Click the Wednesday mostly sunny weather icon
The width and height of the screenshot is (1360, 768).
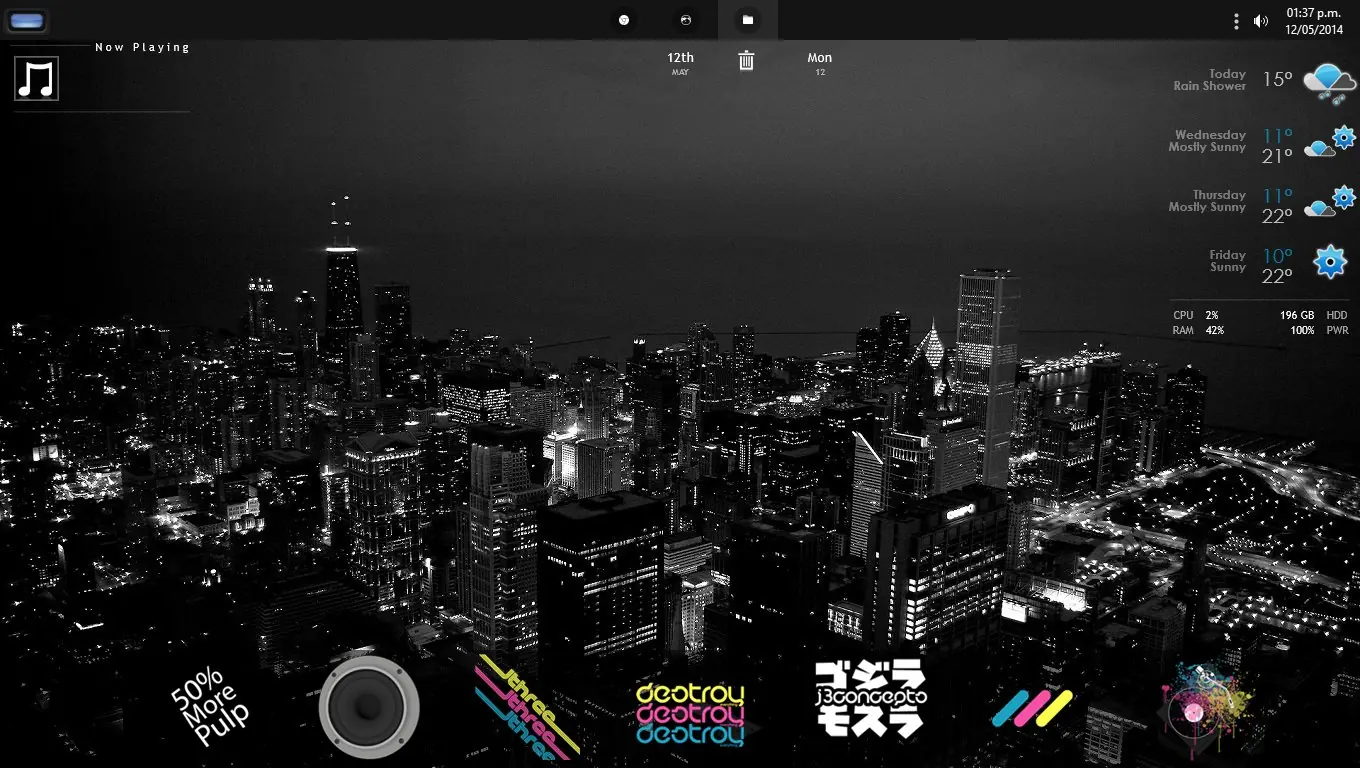point(1330,142)
